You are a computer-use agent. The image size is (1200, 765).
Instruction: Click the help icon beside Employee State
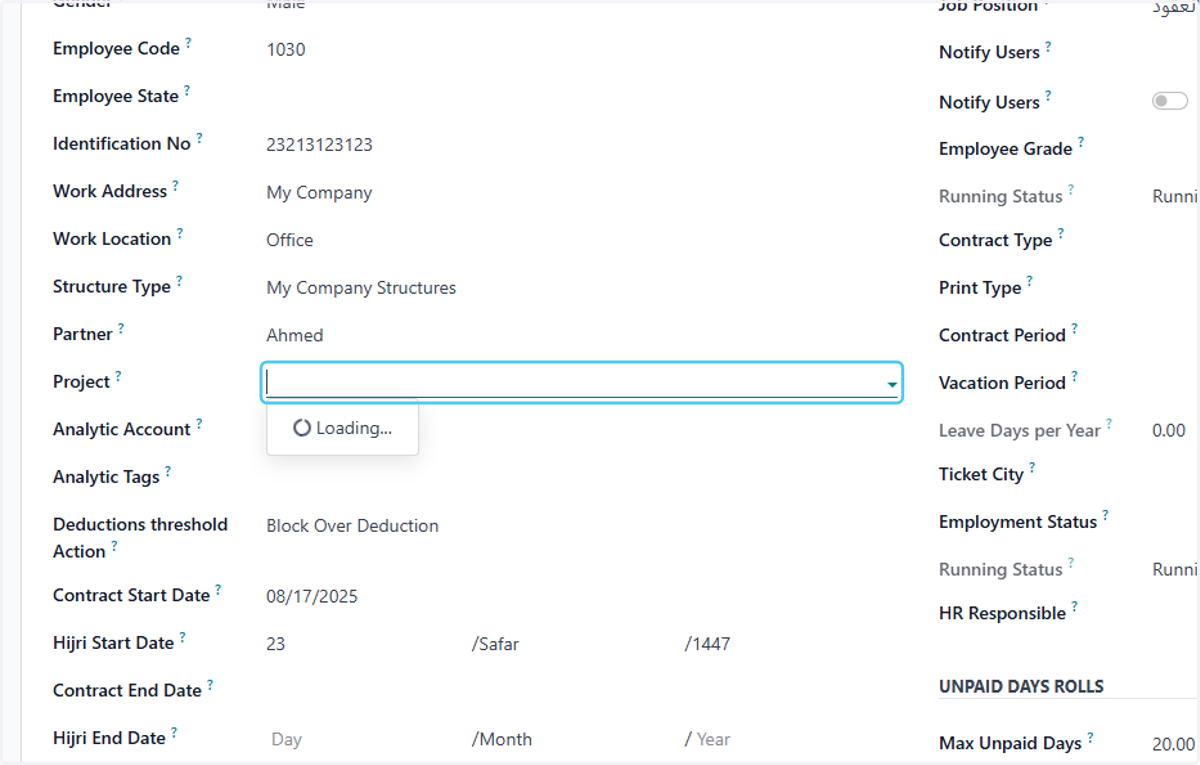point(187,91)
